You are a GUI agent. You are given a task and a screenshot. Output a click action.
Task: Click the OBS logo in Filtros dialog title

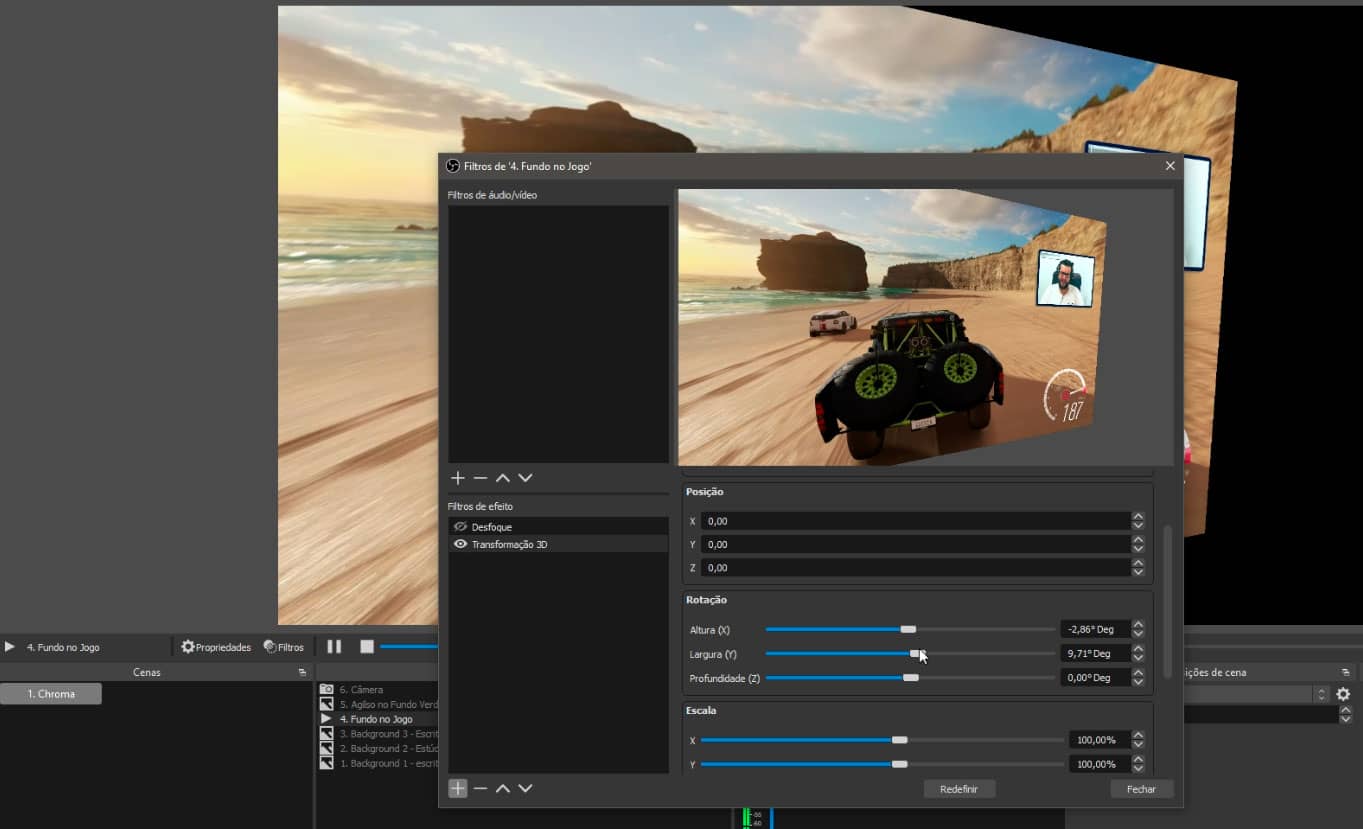[453, 166]
